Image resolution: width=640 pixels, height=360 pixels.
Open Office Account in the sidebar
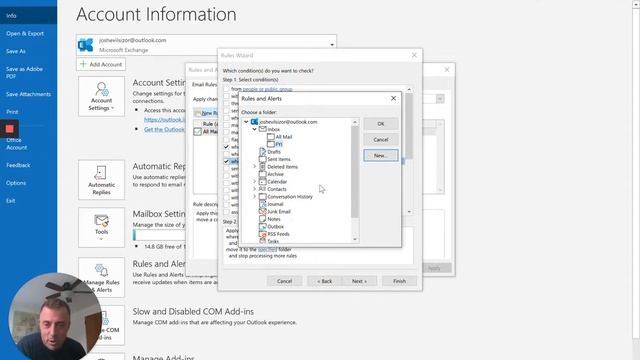29,143
